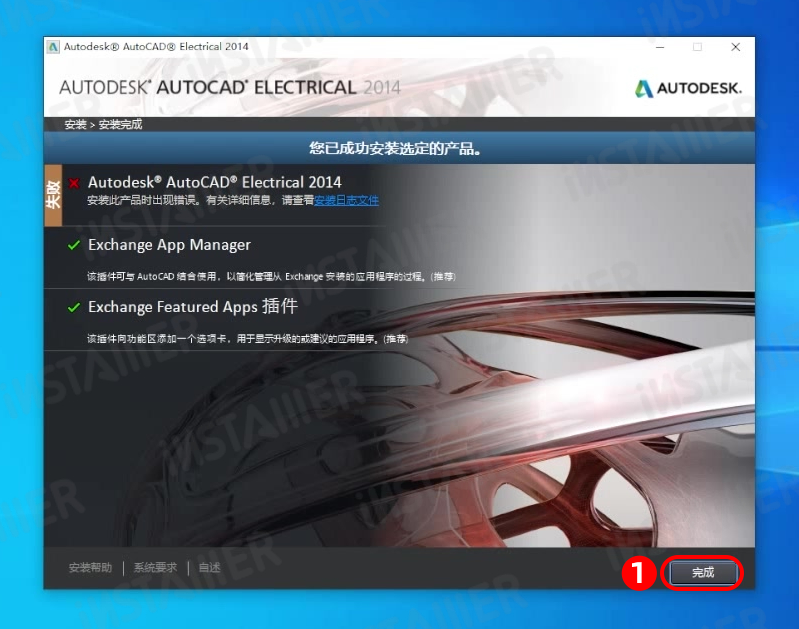The width and height of the screenshot is (799, 629).
Task: Select the Autodesk AutoCAD Electrical 2014 product title
Action: [x=215, y=182]
